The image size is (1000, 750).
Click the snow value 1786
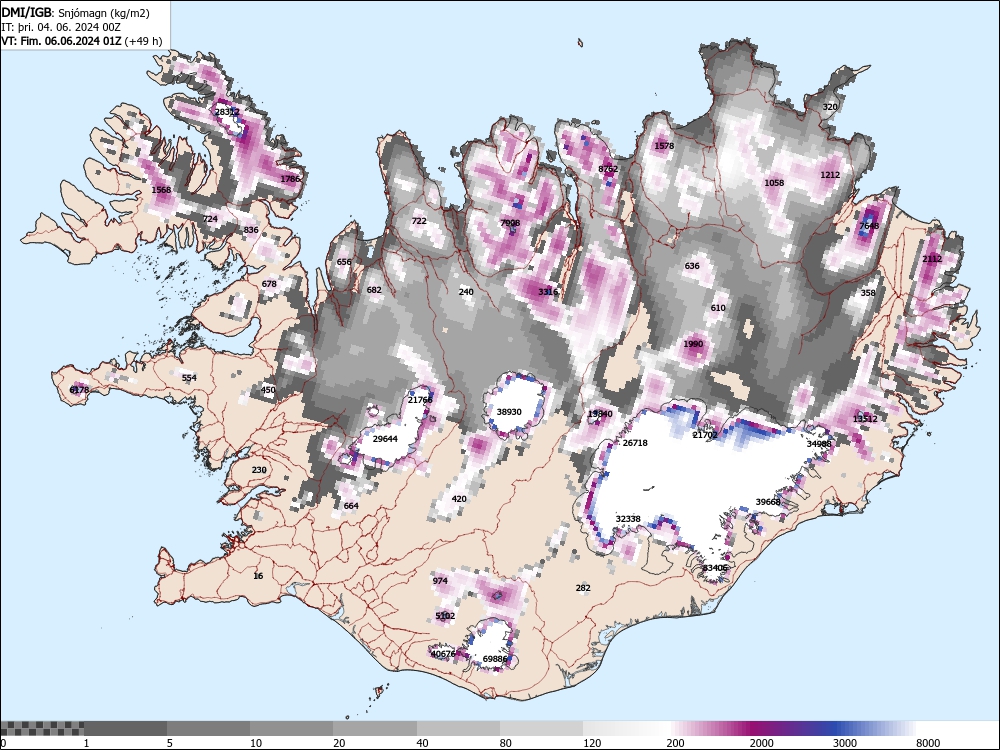point(290,179)
